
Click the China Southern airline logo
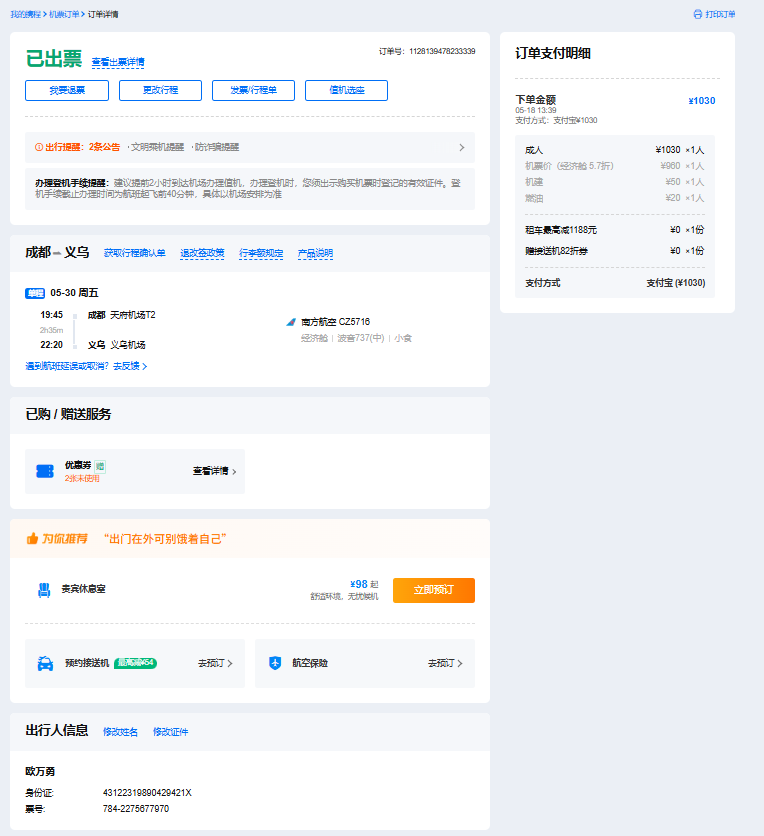[x=291, y=322]
